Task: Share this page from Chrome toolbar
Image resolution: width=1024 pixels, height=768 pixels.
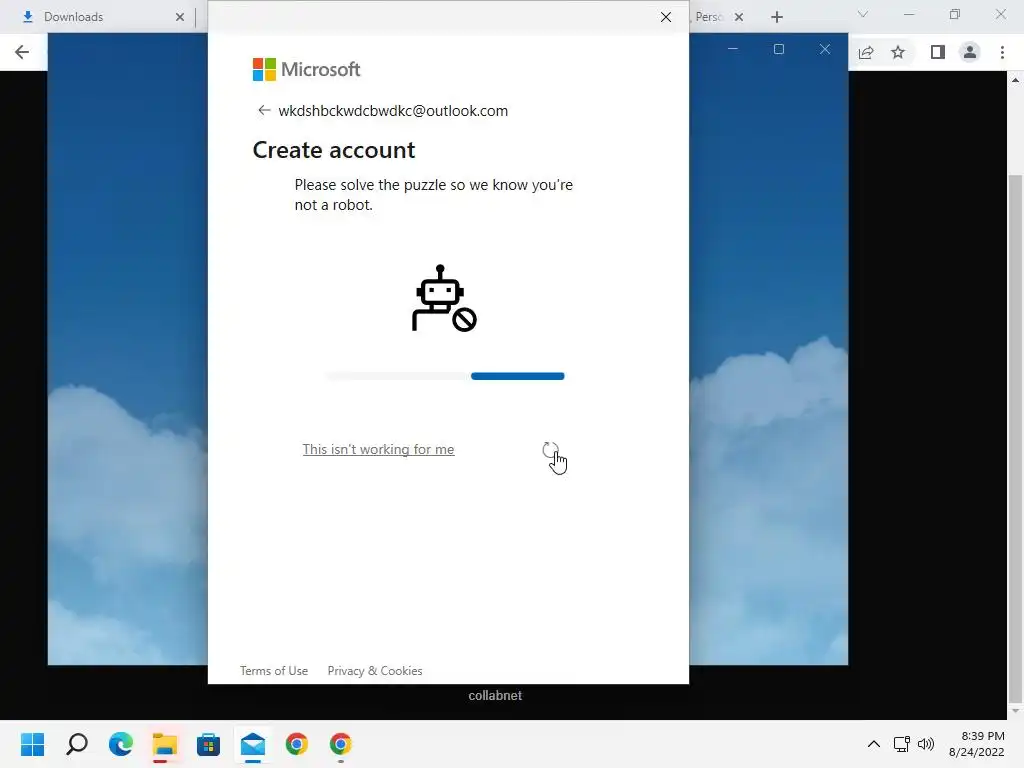Action: click(x=866, y=52)
